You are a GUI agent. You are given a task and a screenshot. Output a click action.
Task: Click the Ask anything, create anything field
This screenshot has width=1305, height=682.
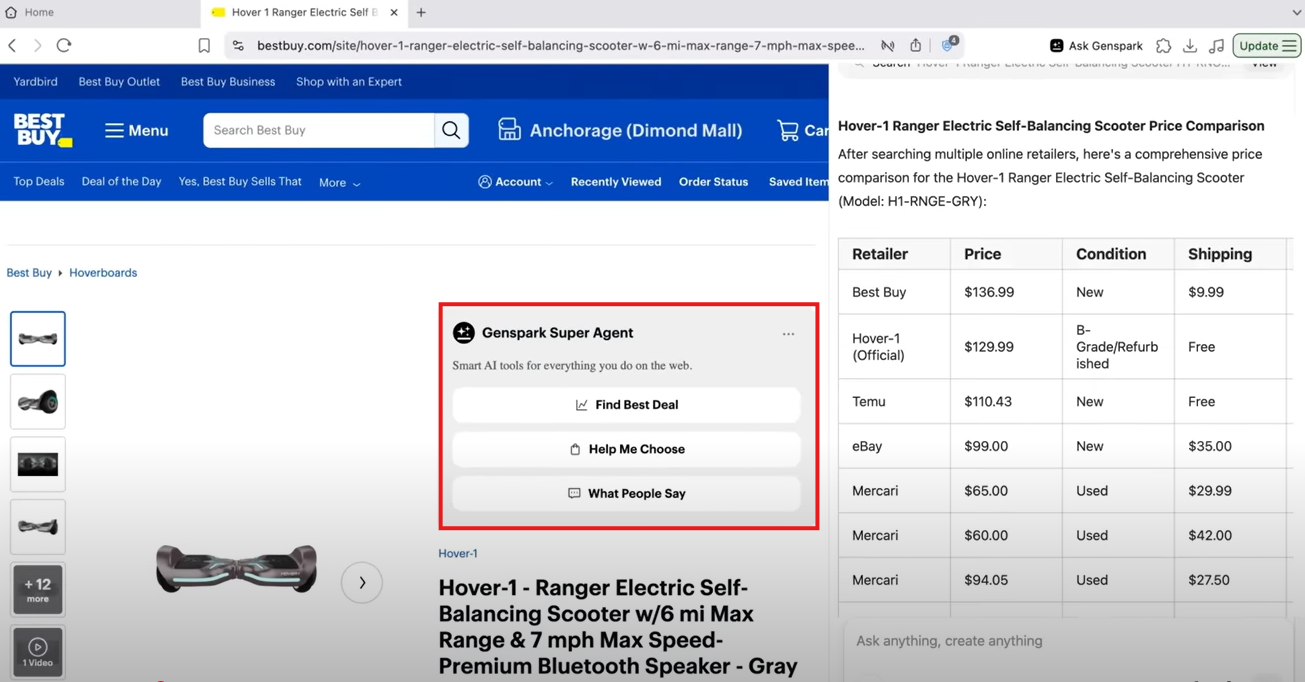tap(1070, 641)
